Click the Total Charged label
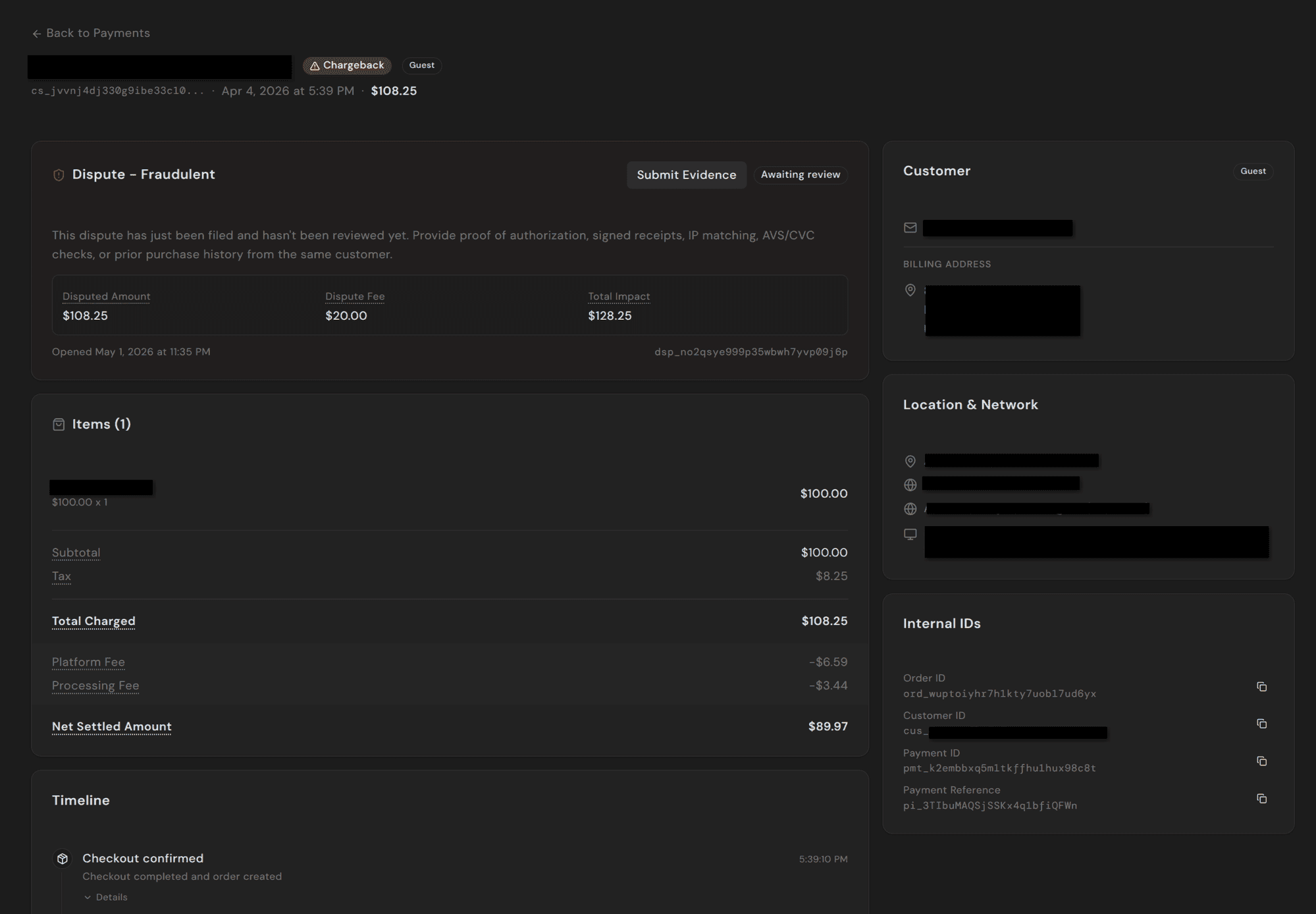 (93, 621)
